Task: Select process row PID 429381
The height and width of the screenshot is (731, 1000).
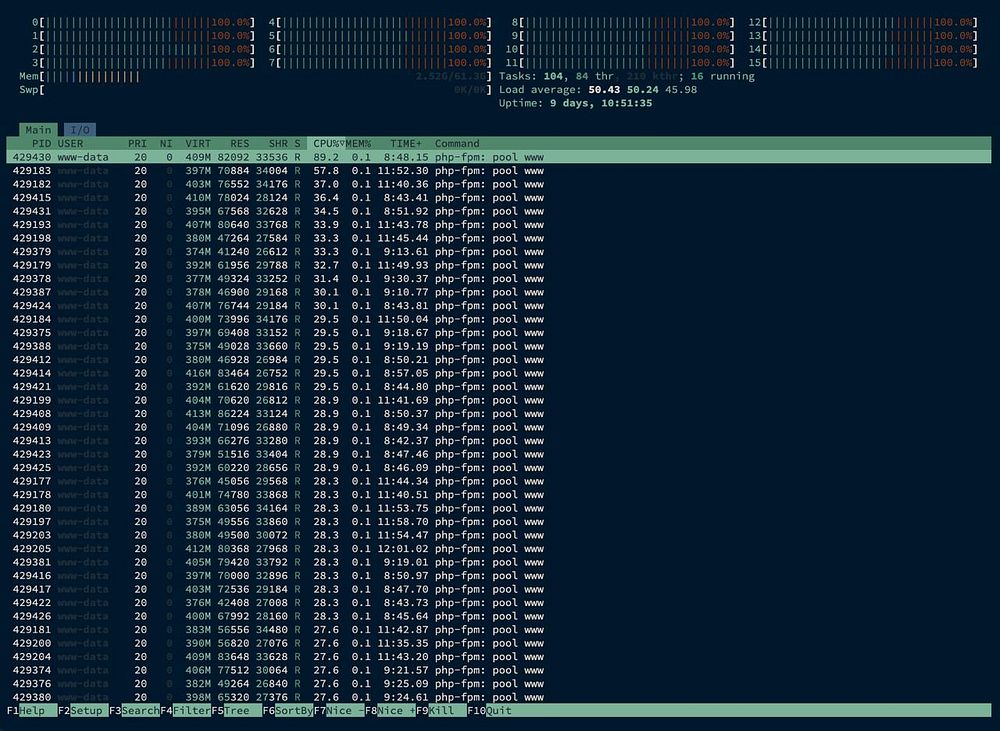Action: (499, 563)
